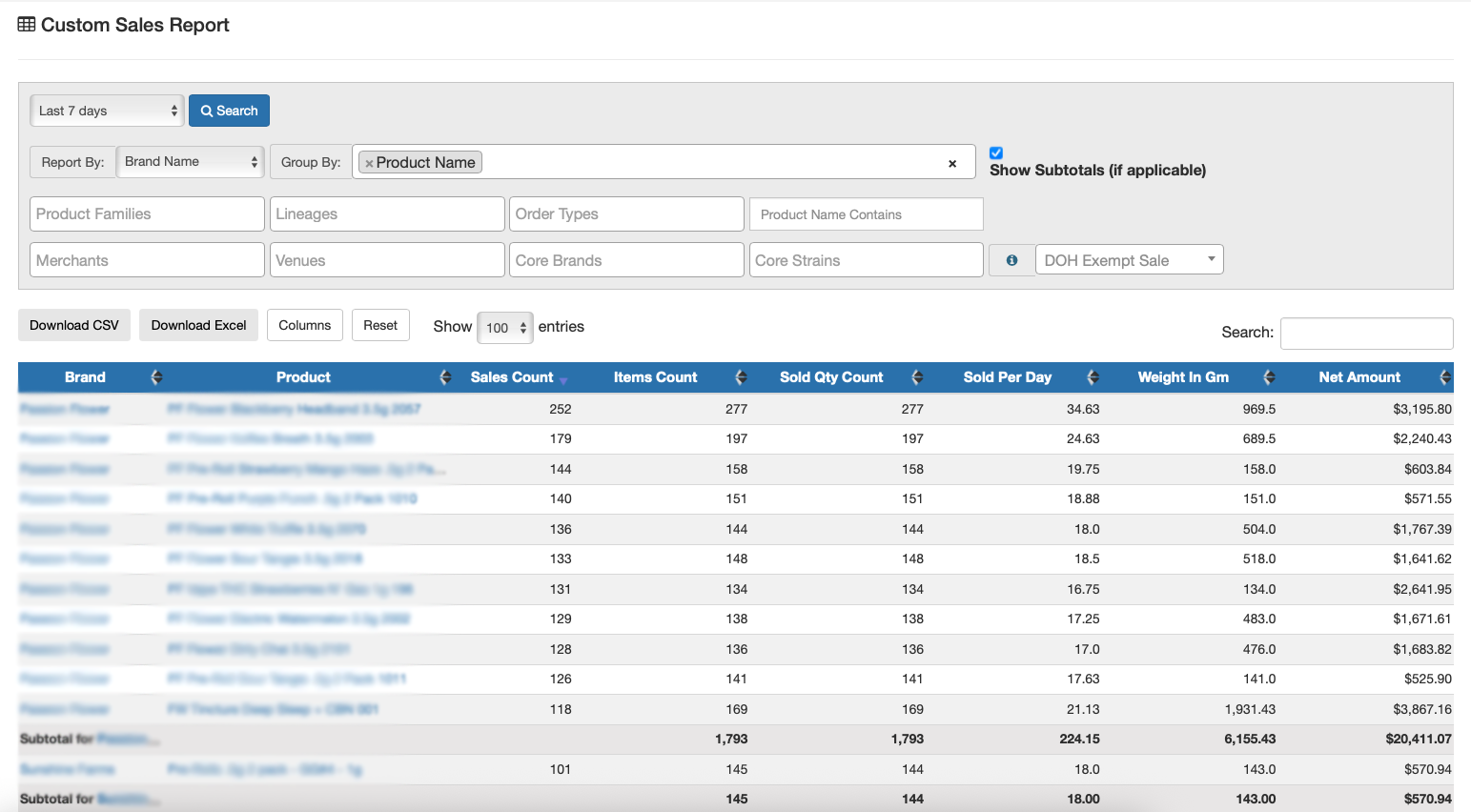Expand the DOH Exempt Sale dropdown
This screenshot has width=1471, height=812.
[1129, 260]
